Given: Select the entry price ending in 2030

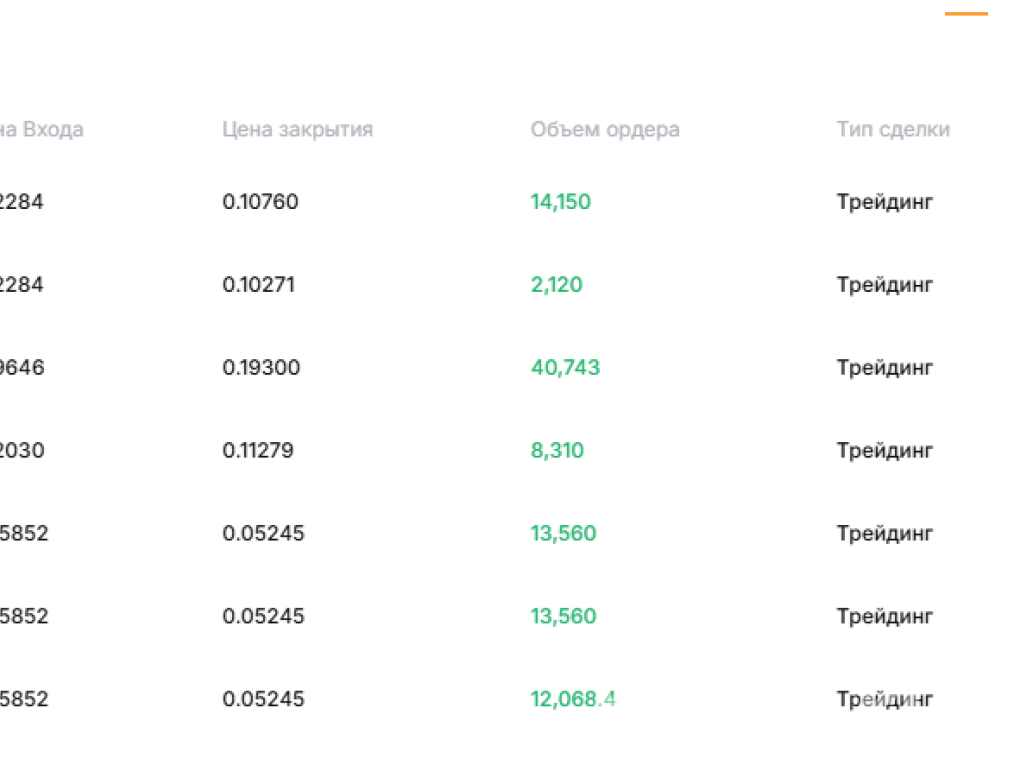Looking at the screenshot, I should click(22, 451).
